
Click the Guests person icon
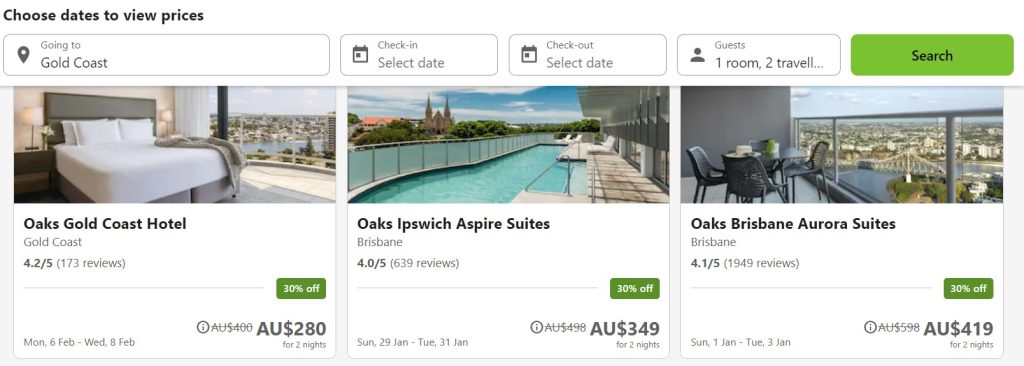(697, 55)
